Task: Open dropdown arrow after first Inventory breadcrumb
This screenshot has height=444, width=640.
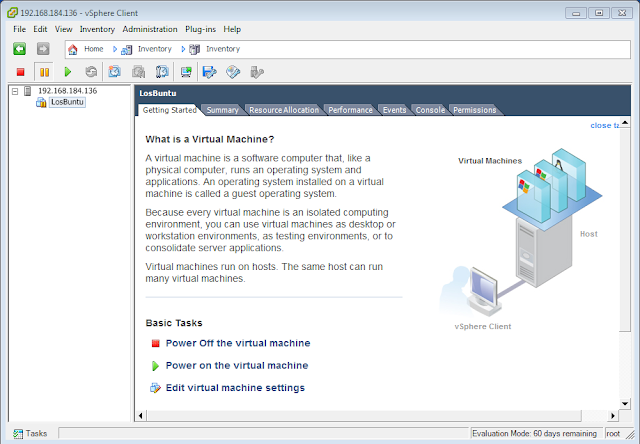Action: [183, 49]
